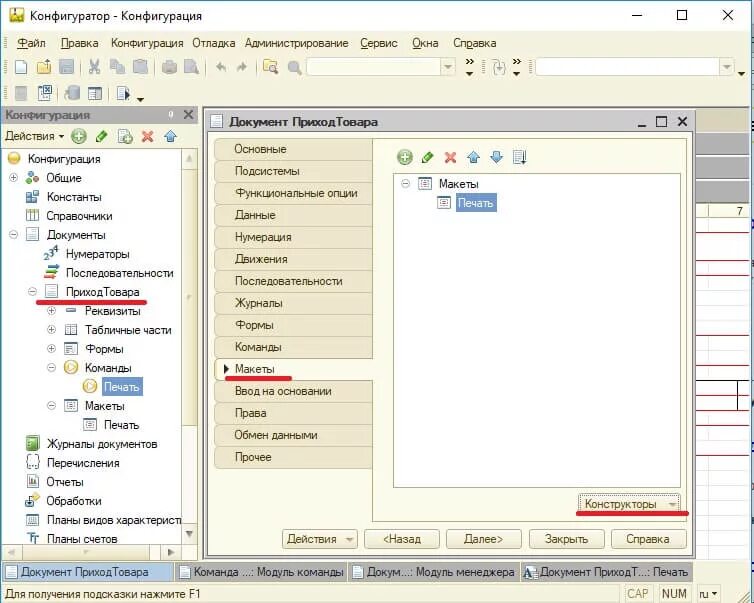The image size is (754, 603).
Task: Click the Далее> button
Action: 483,539
